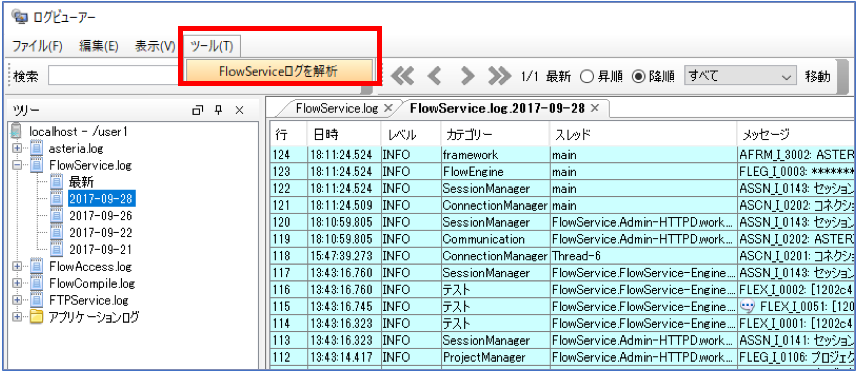Click the localhost server icon
The image size is (856, 373).
point(16,132)
